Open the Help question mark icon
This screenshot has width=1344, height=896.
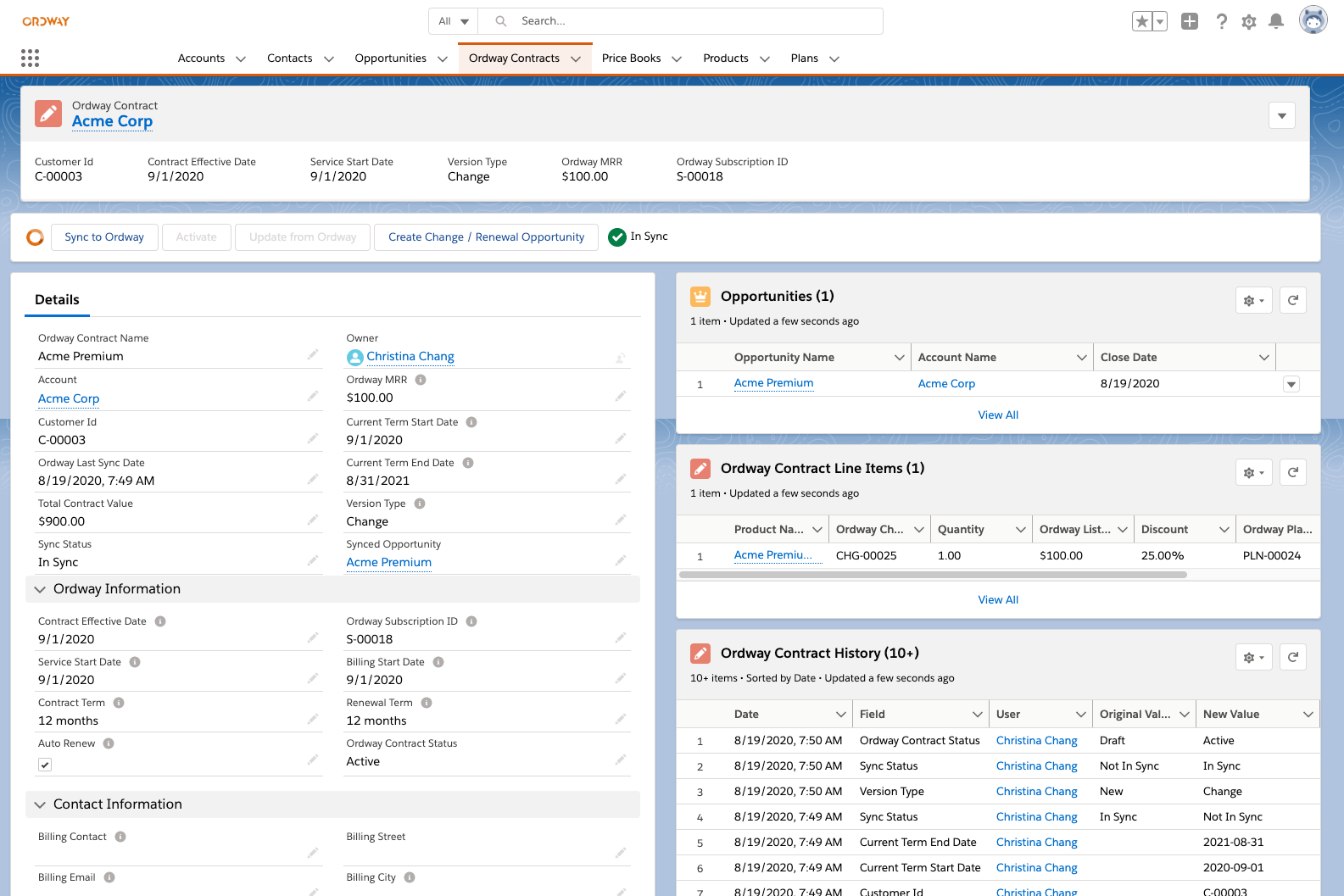point(1221,21)
